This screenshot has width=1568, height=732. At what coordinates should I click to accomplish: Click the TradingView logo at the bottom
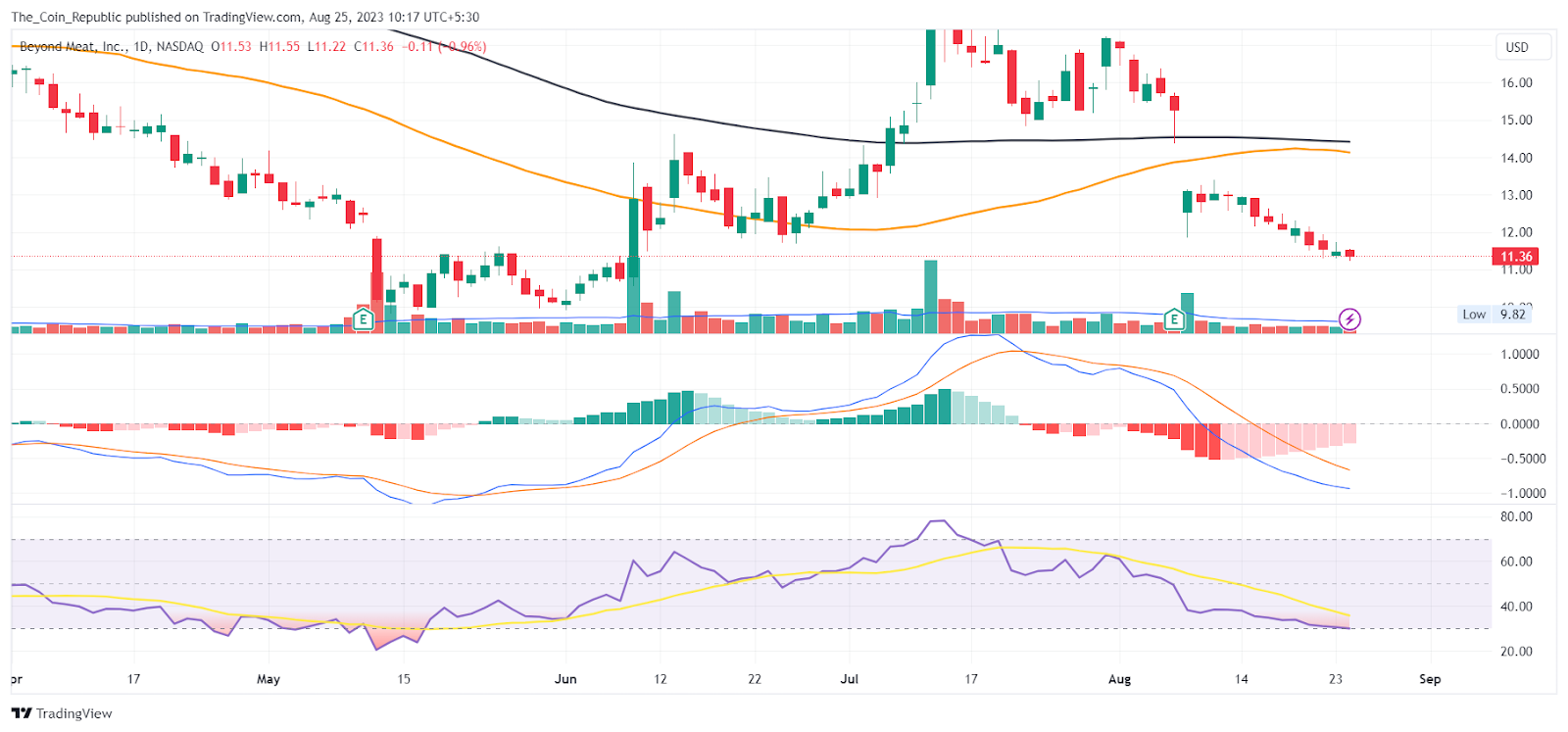pyautogui.click(x=62, y=713)
